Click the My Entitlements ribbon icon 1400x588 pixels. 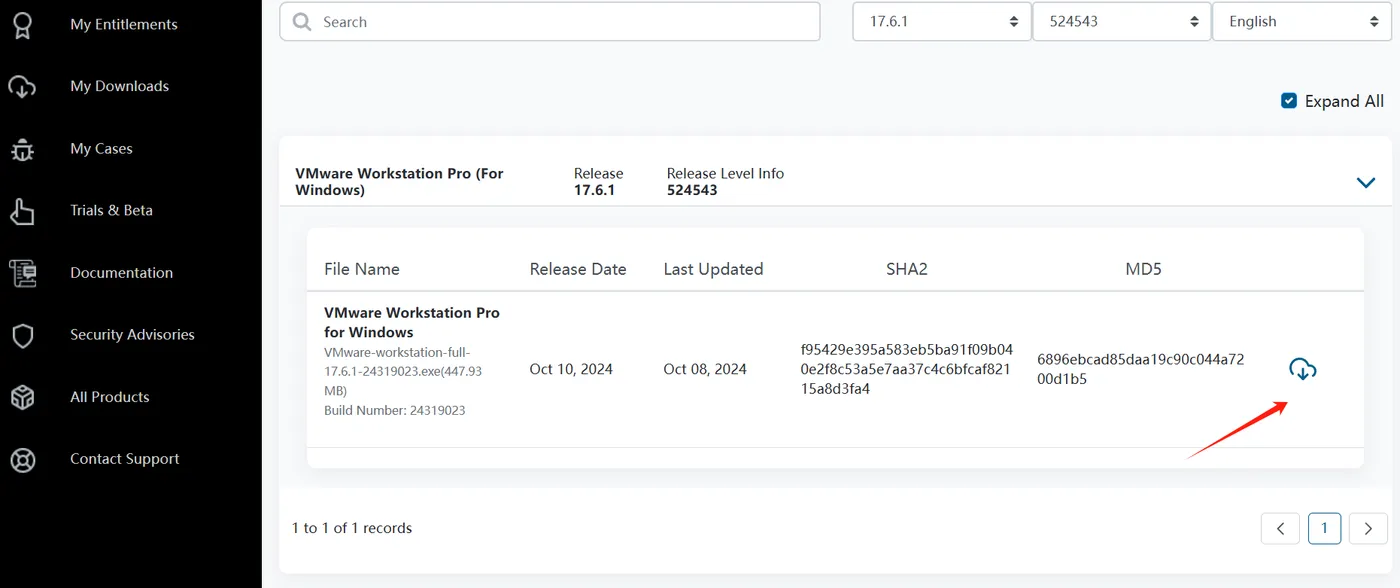[x=22, y=24]
